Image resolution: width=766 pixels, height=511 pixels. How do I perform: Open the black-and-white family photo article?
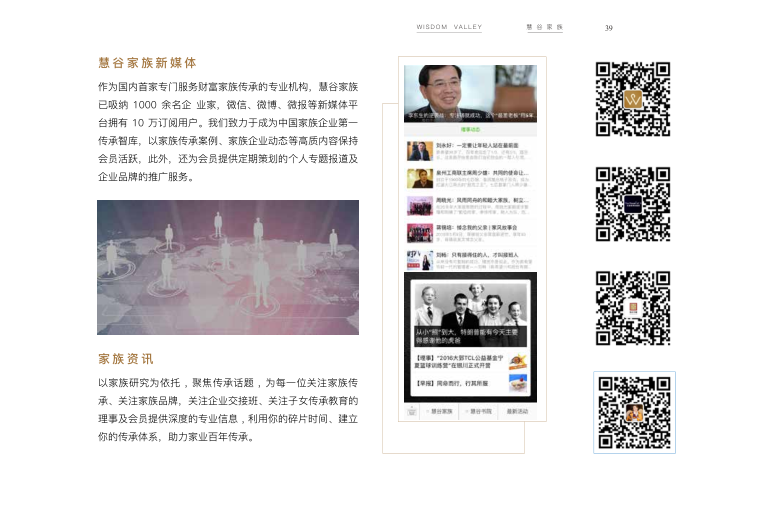470,314
